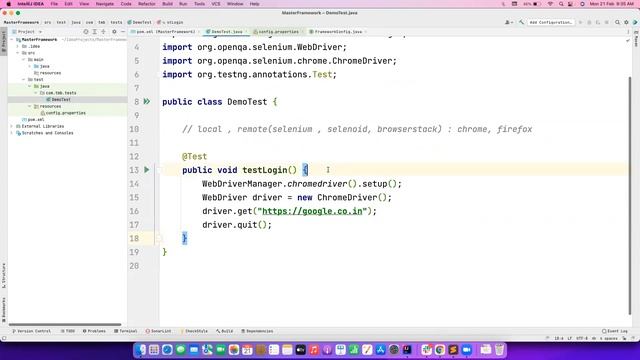
Task: Open the File menu
Action: pos(54,4)
